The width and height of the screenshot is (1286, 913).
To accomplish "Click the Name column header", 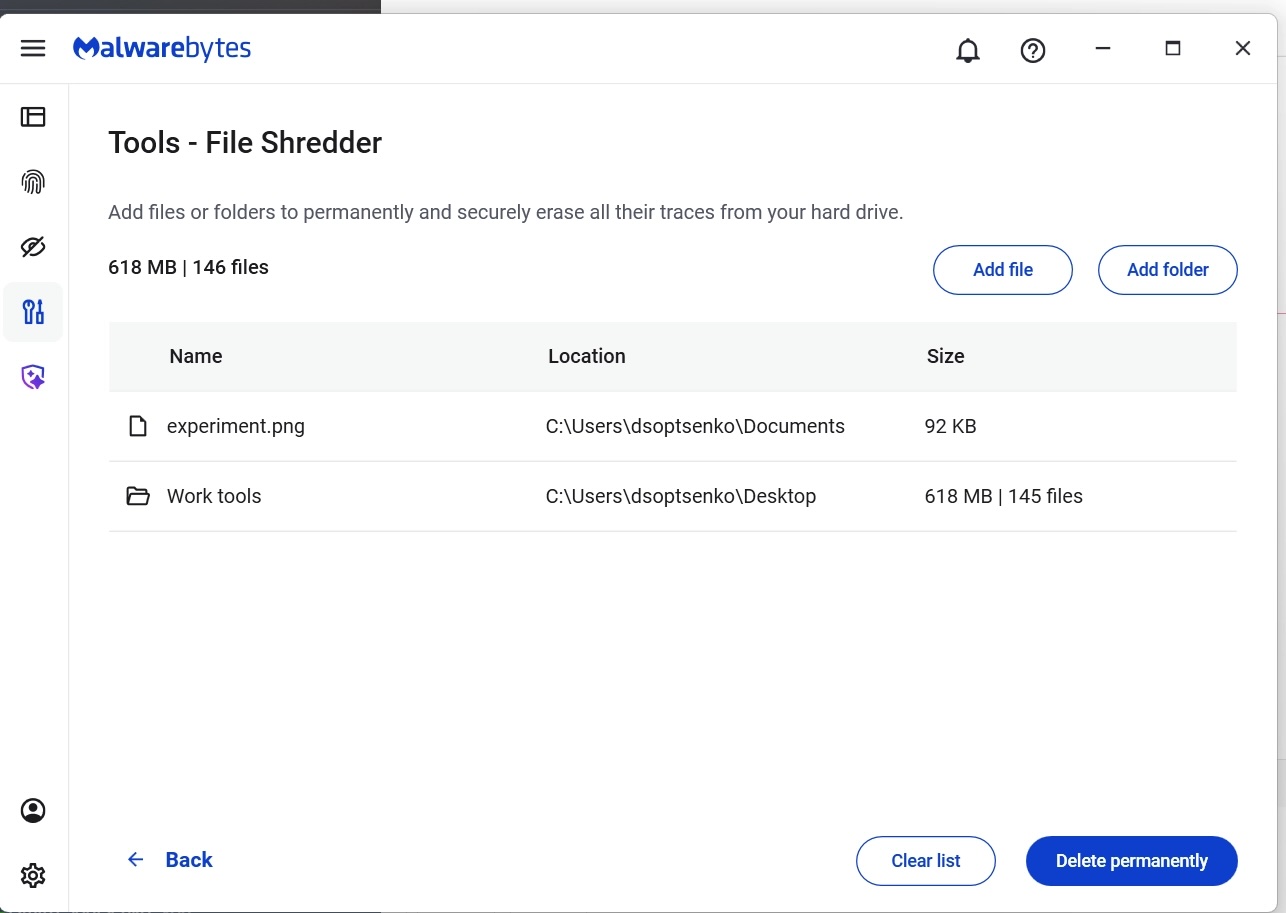I will coord(196,357).
